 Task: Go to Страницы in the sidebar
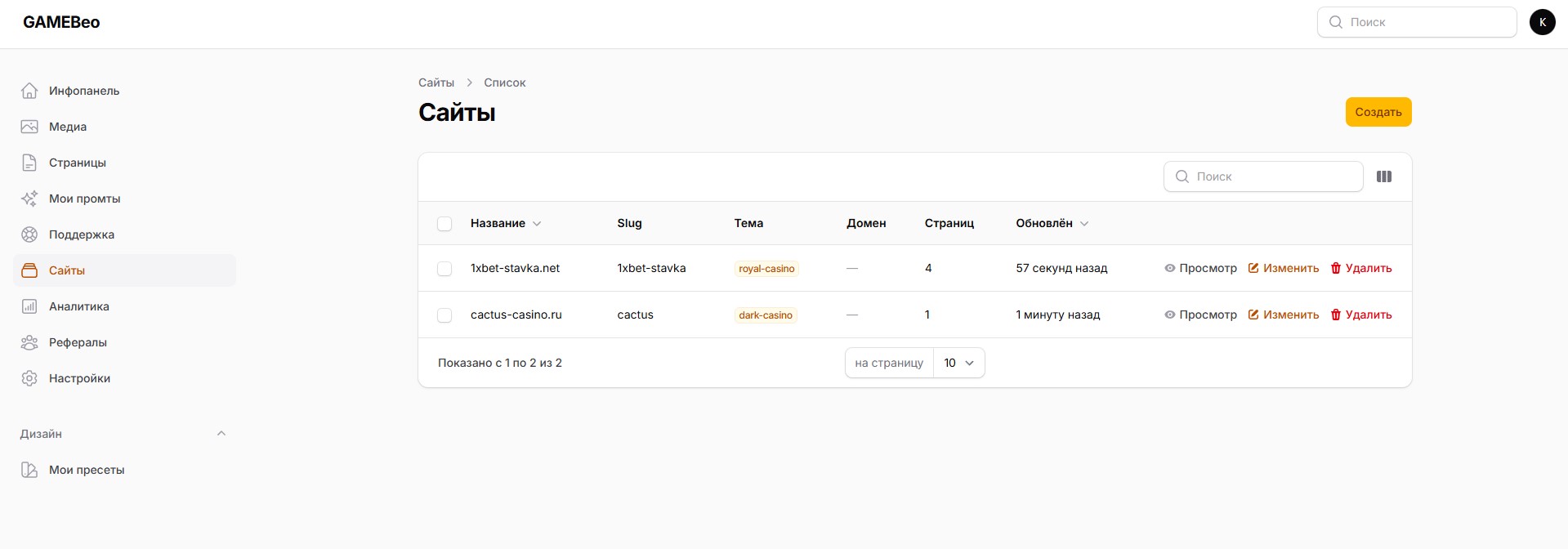pyautogui.click(x=124, y=163)
